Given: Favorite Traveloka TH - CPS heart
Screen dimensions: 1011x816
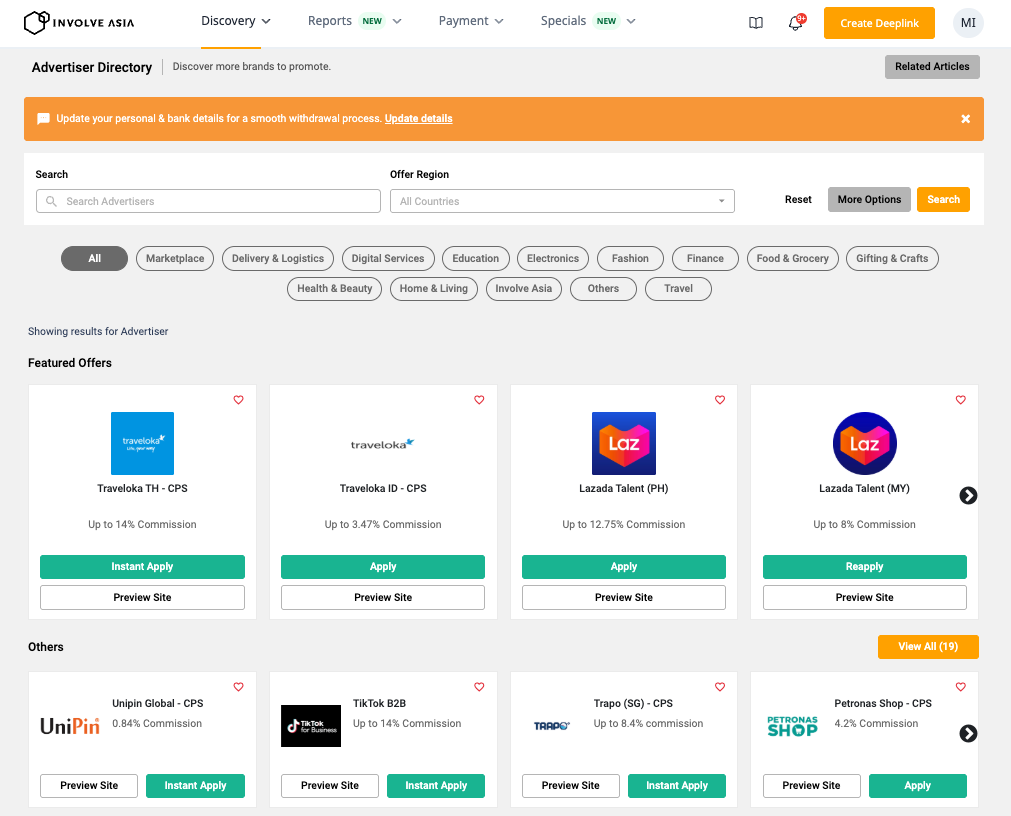Looking at the screenshot, I should tap(239, 400).
